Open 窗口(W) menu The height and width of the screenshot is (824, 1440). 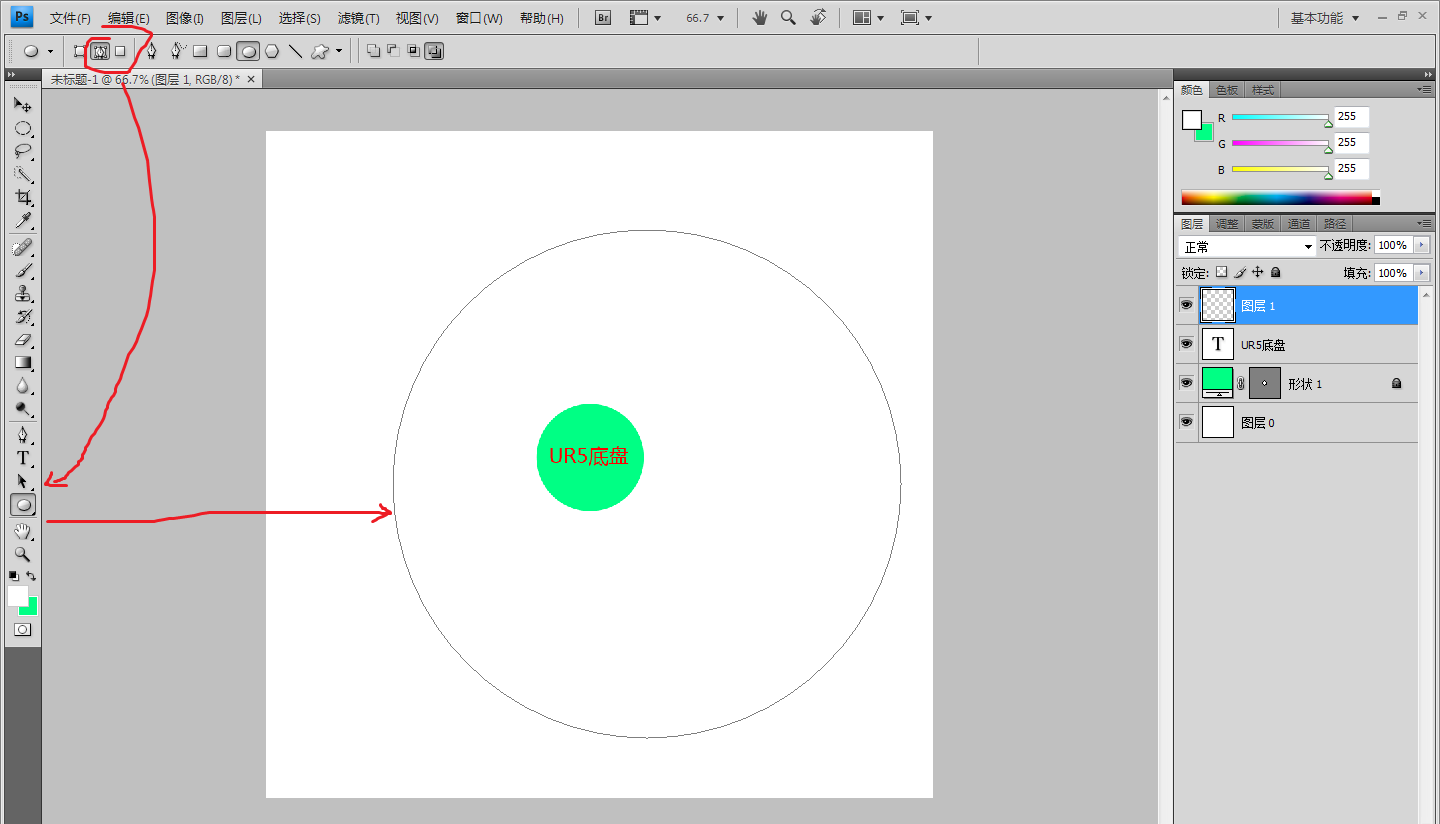tap(479, 18)
